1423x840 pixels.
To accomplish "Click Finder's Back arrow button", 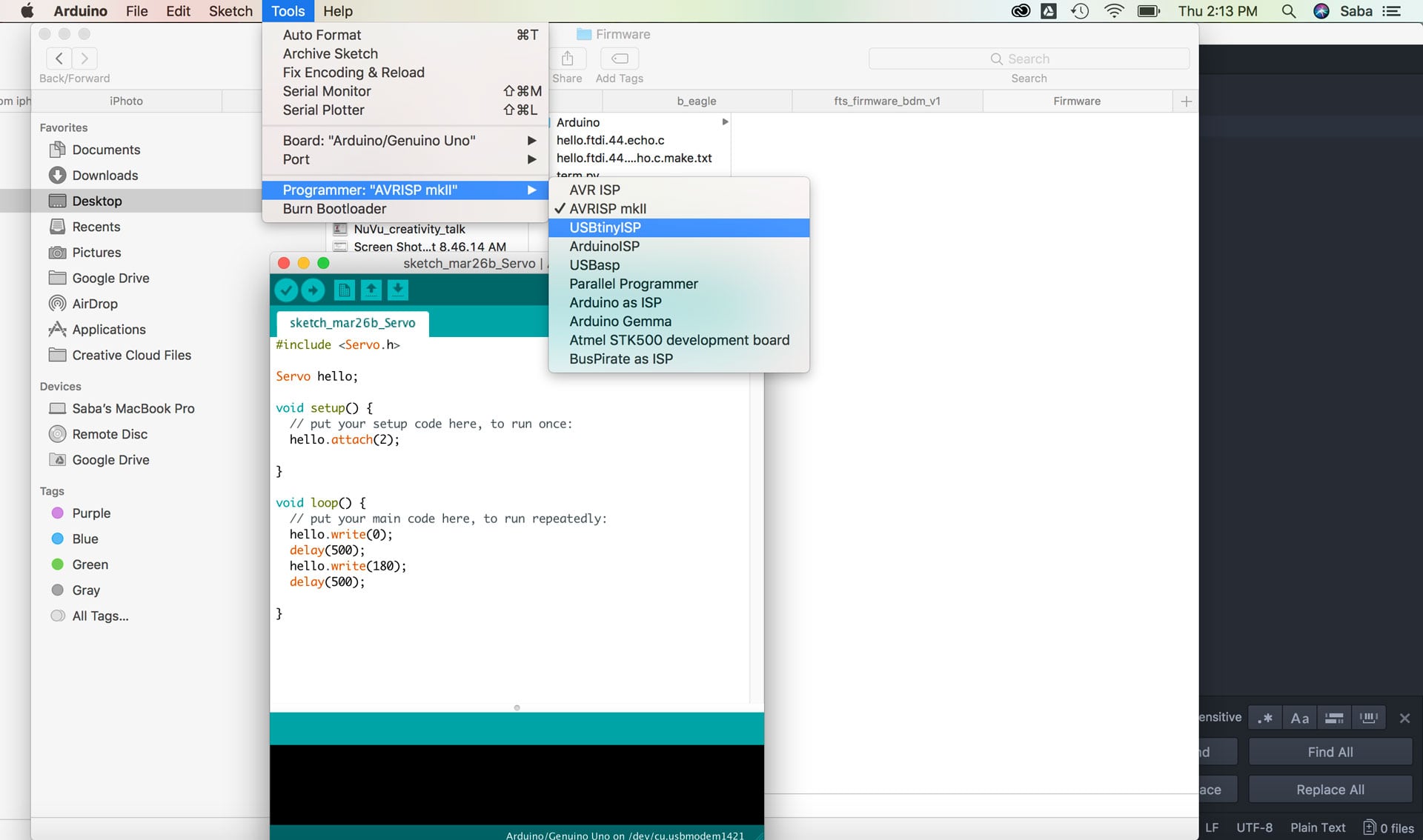I will click(x=59, y=59).
